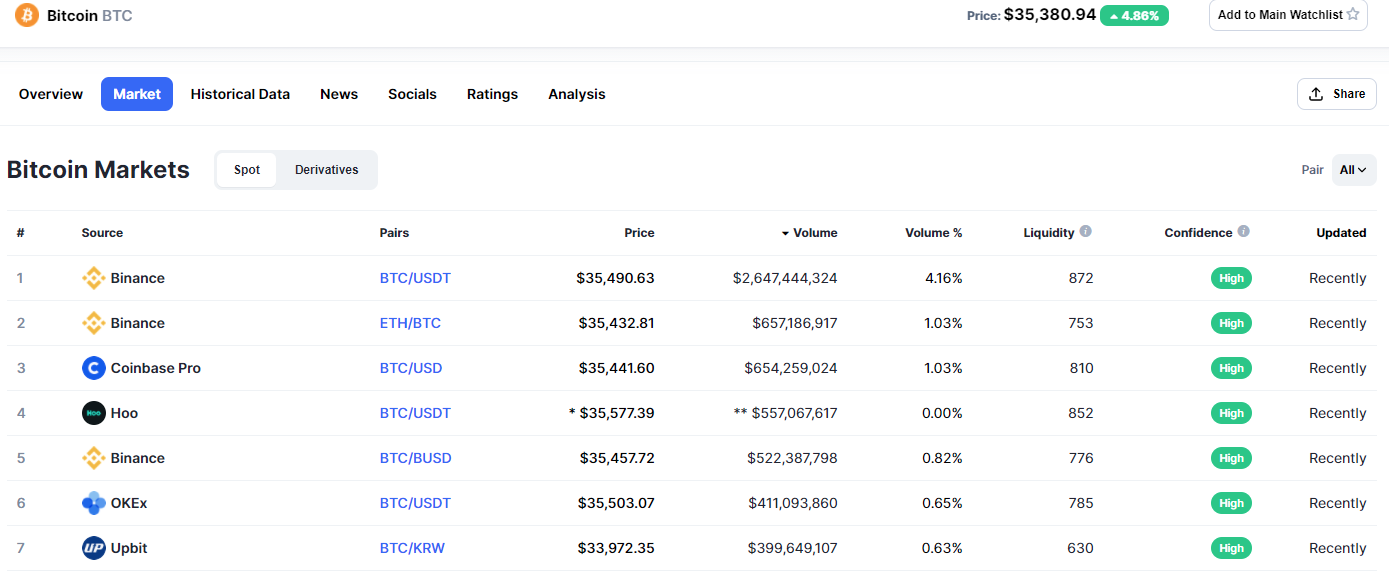Click liquidity value 872
The image size is (1389, 574).
(x=1081, y=278)
